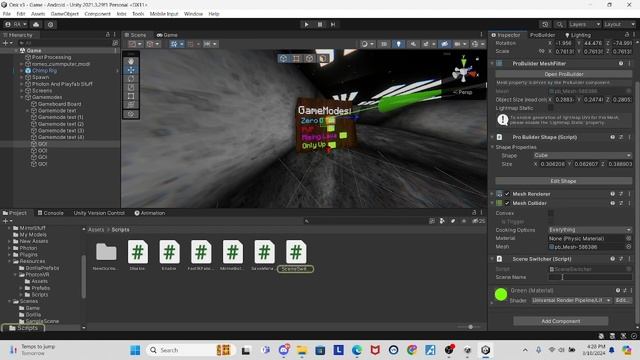Click the Add Component button
The image size is (640, 360).
point(561,321)
